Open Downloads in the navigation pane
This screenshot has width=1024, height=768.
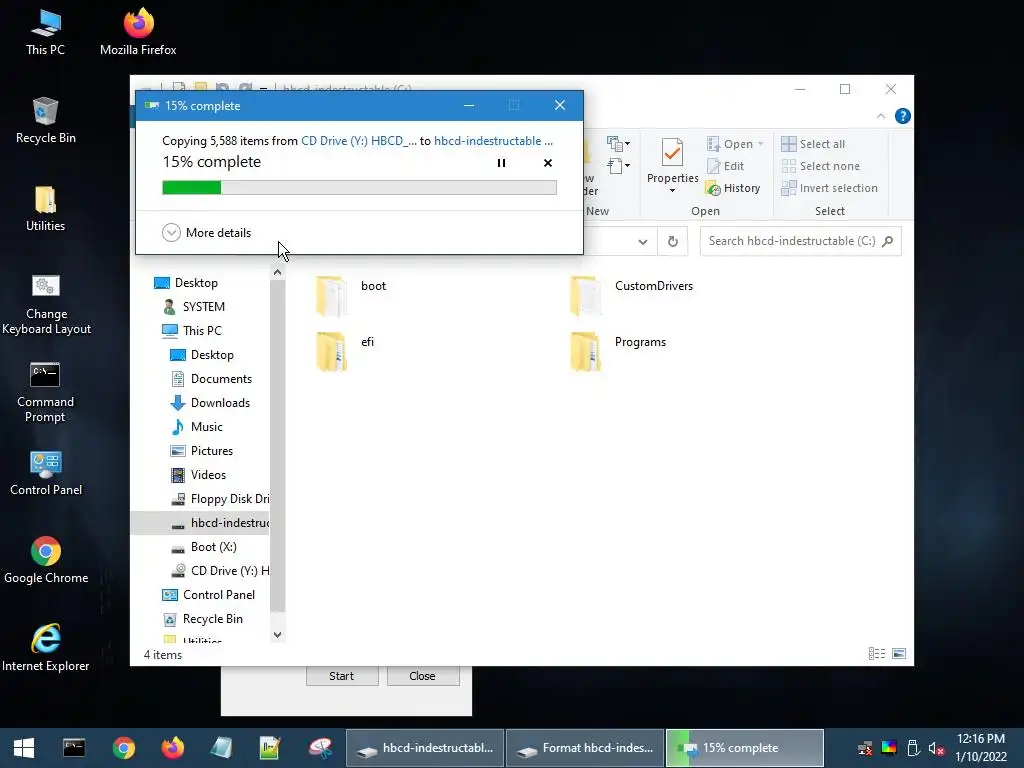pos(210,403)
